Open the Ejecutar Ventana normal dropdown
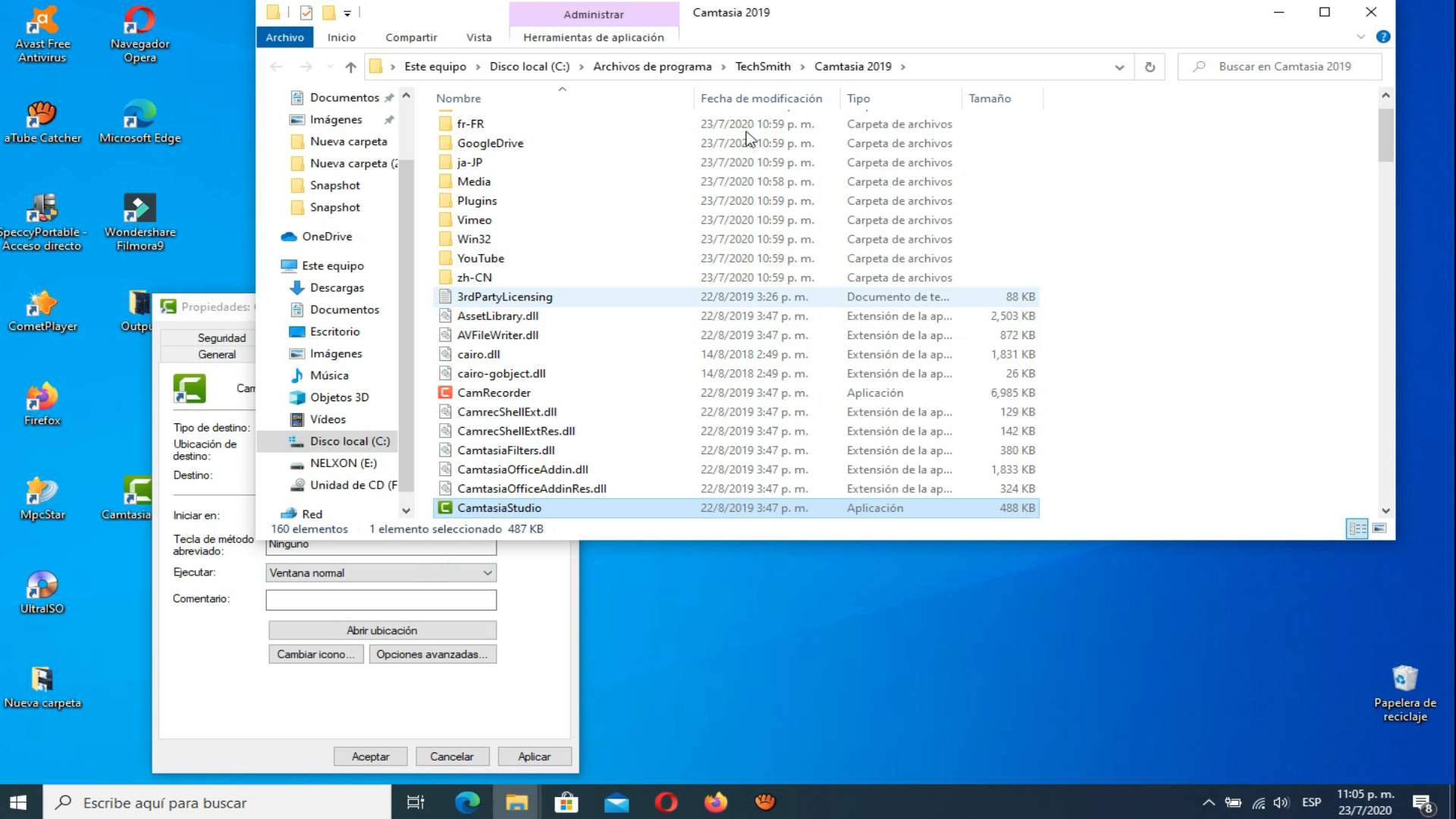 click(x=381, y=573)
